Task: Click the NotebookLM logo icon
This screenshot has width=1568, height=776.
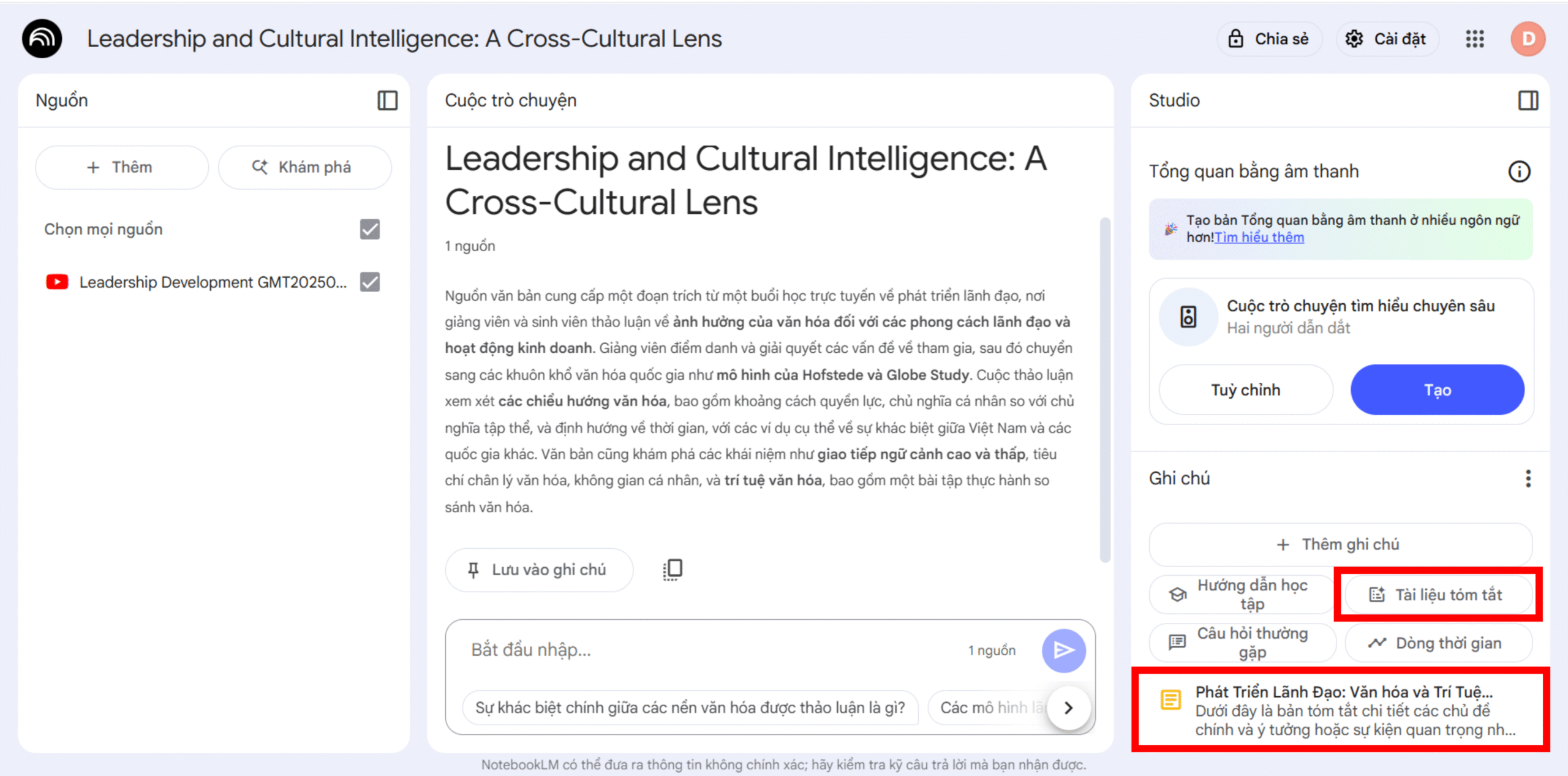Action: tap(42, 39)
